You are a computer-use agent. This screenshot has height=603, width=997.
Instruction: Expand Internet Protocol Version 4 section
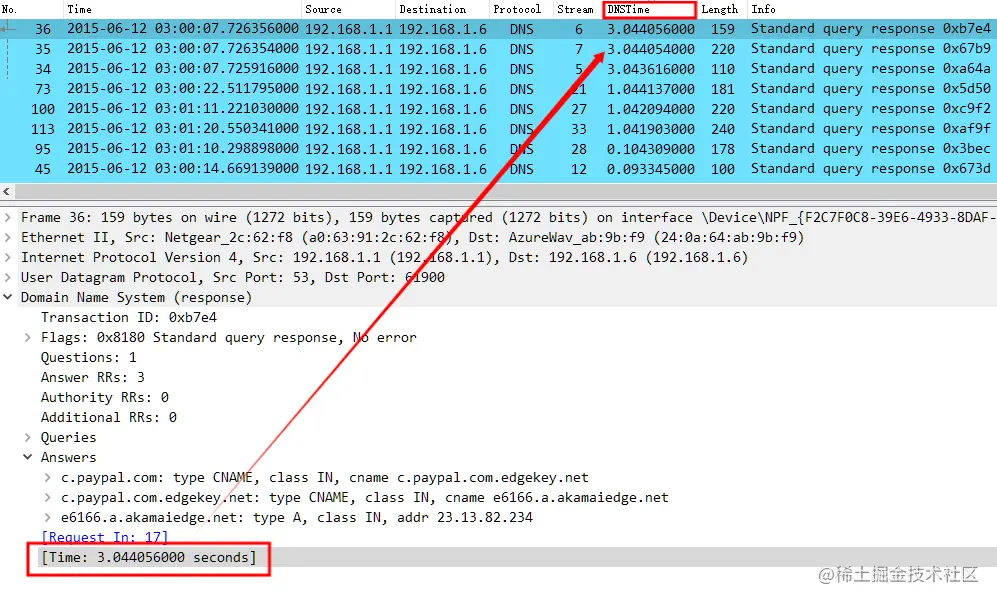(8, 258)
